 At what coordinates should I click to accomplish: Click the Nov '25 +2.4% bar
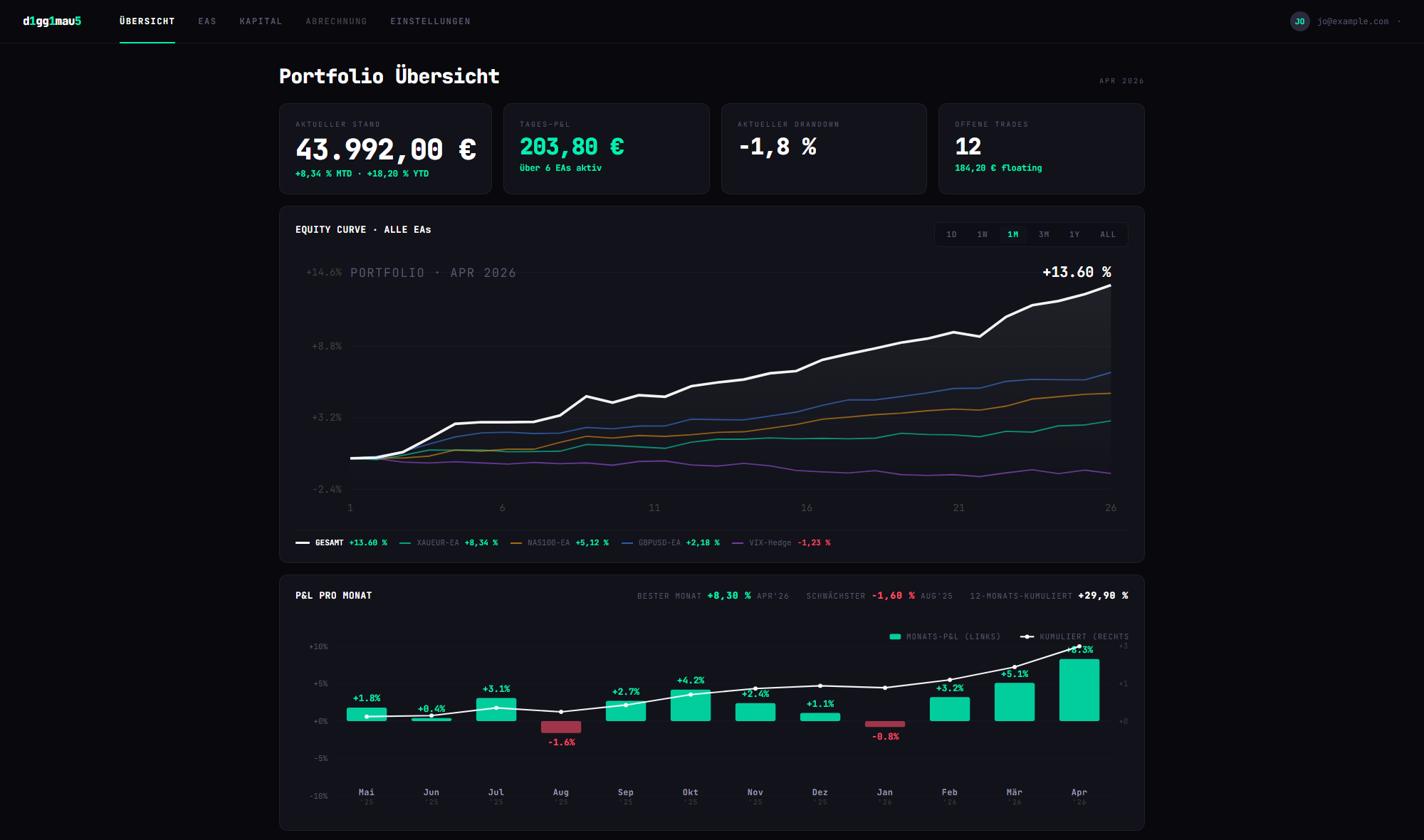click(x=755, y=712)
